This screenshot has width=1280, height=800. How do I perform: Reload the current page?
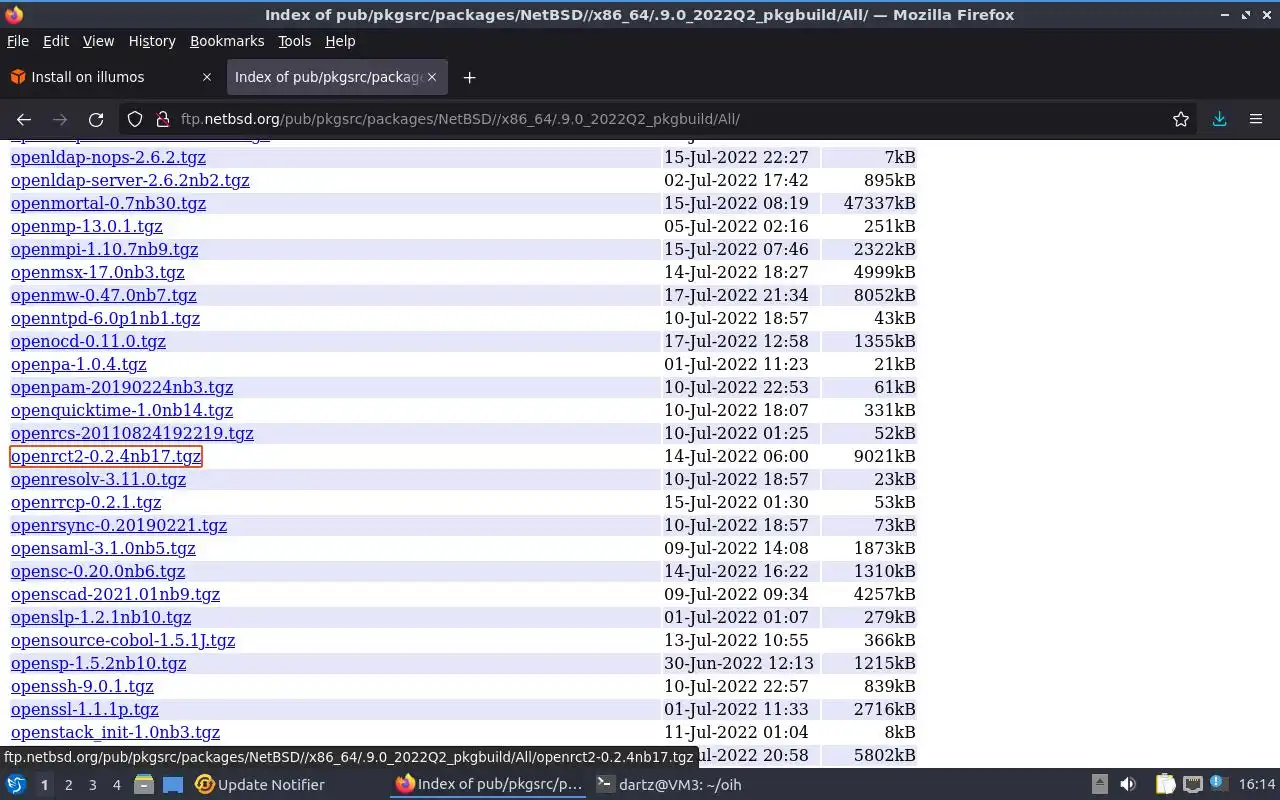(96, 119)
